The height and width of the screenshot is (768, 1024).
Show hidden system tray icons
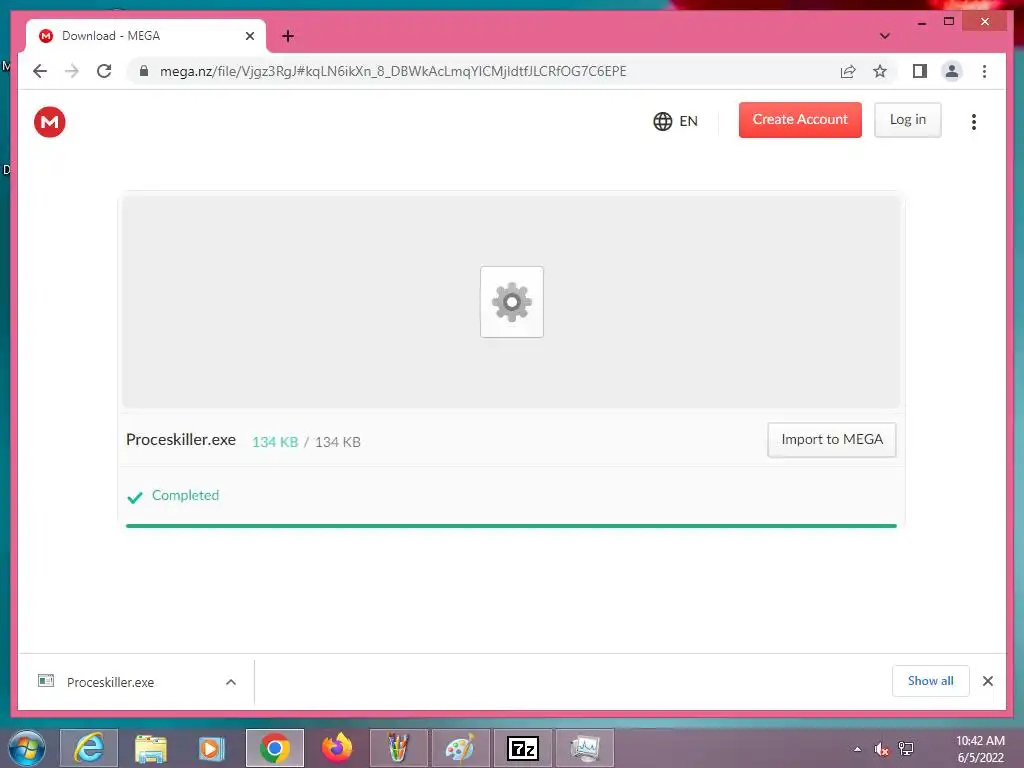tap(857, 749)
